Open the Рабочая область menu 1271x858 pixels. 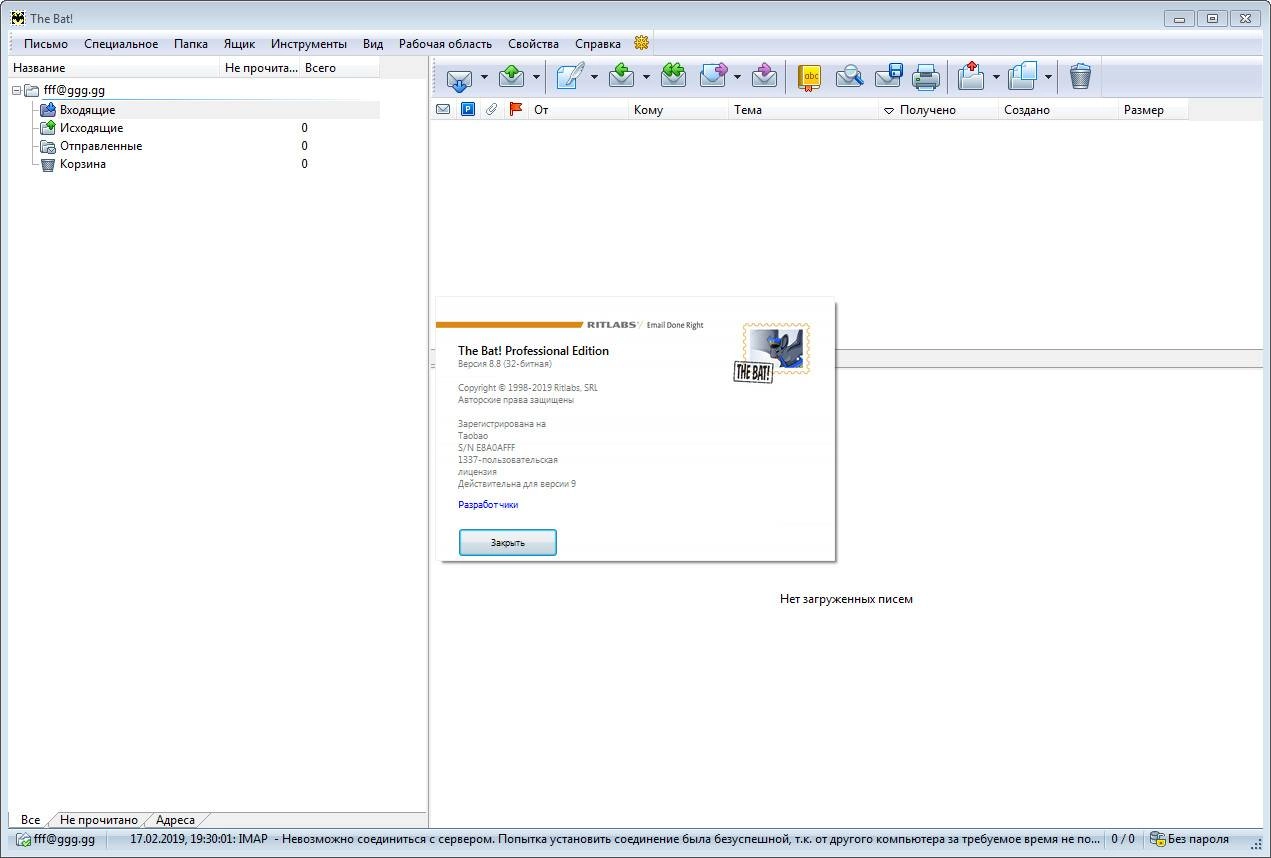445,43
